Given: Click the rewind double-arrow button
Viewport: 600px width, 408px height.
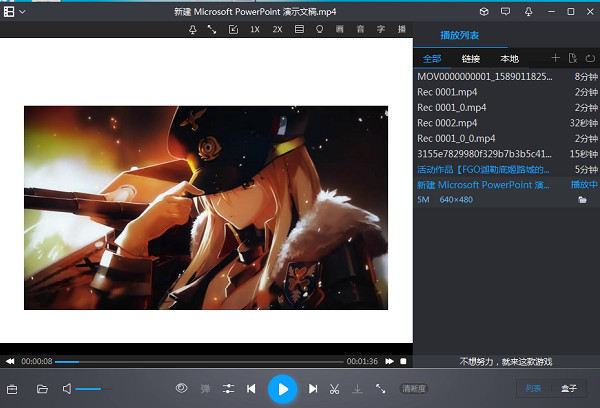Looking at the screenshot, I should [10, 361].
